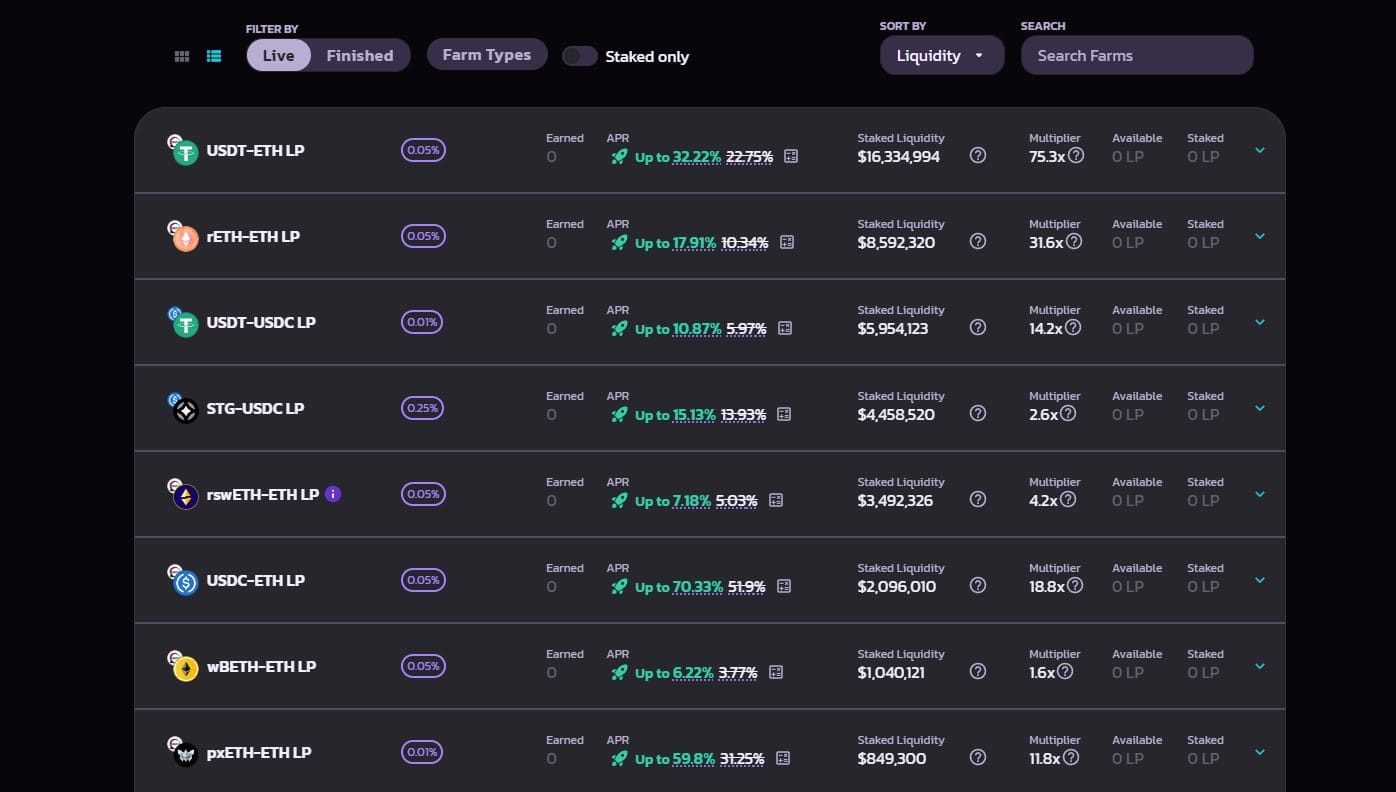Open the APR calculator for USDT–ETH LP
This screenshot has width=1396, height=792.
point(790,156)
